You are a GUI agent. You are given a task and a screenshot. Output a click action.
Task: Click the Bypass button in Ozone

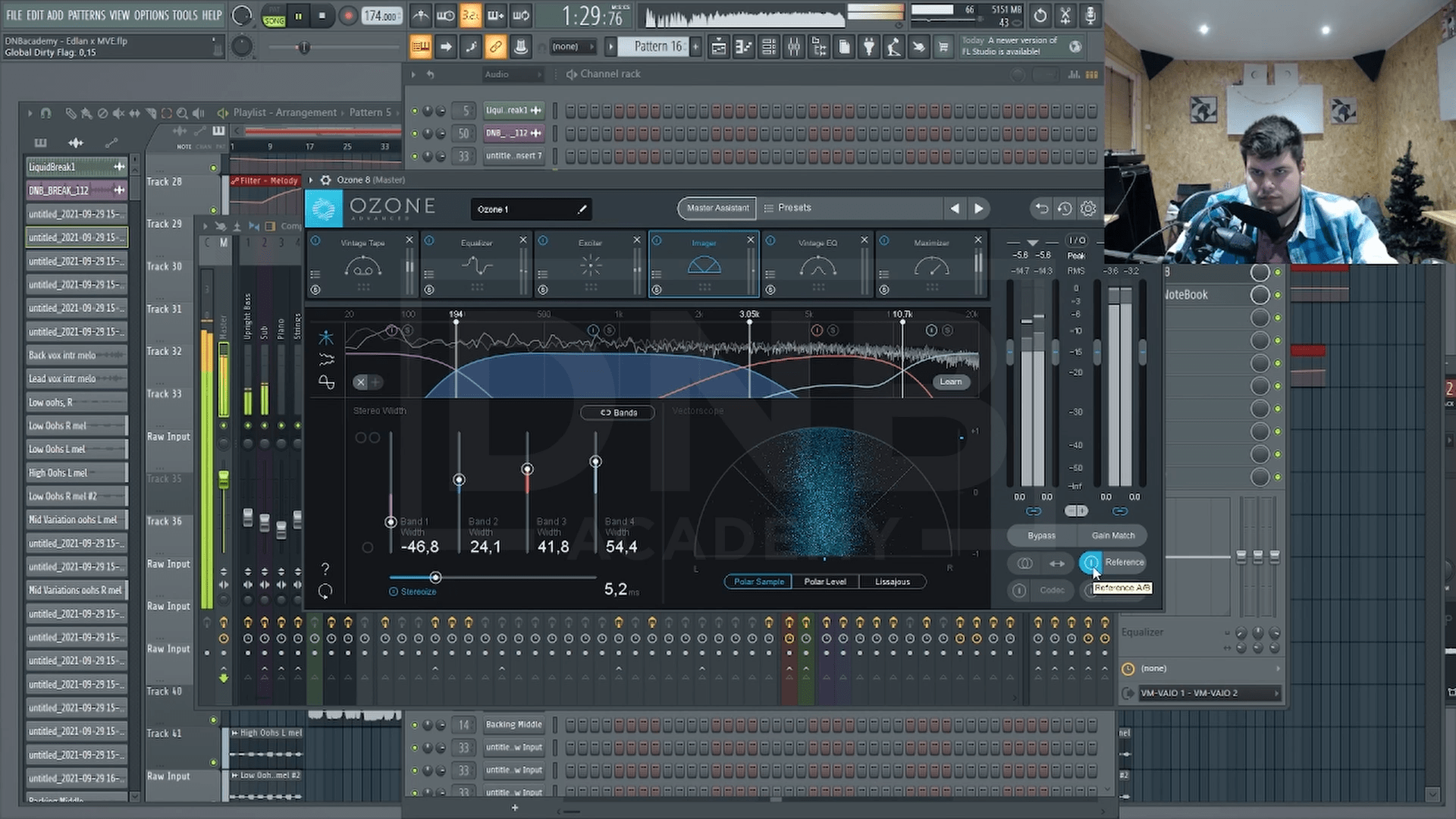(1041, 535)
